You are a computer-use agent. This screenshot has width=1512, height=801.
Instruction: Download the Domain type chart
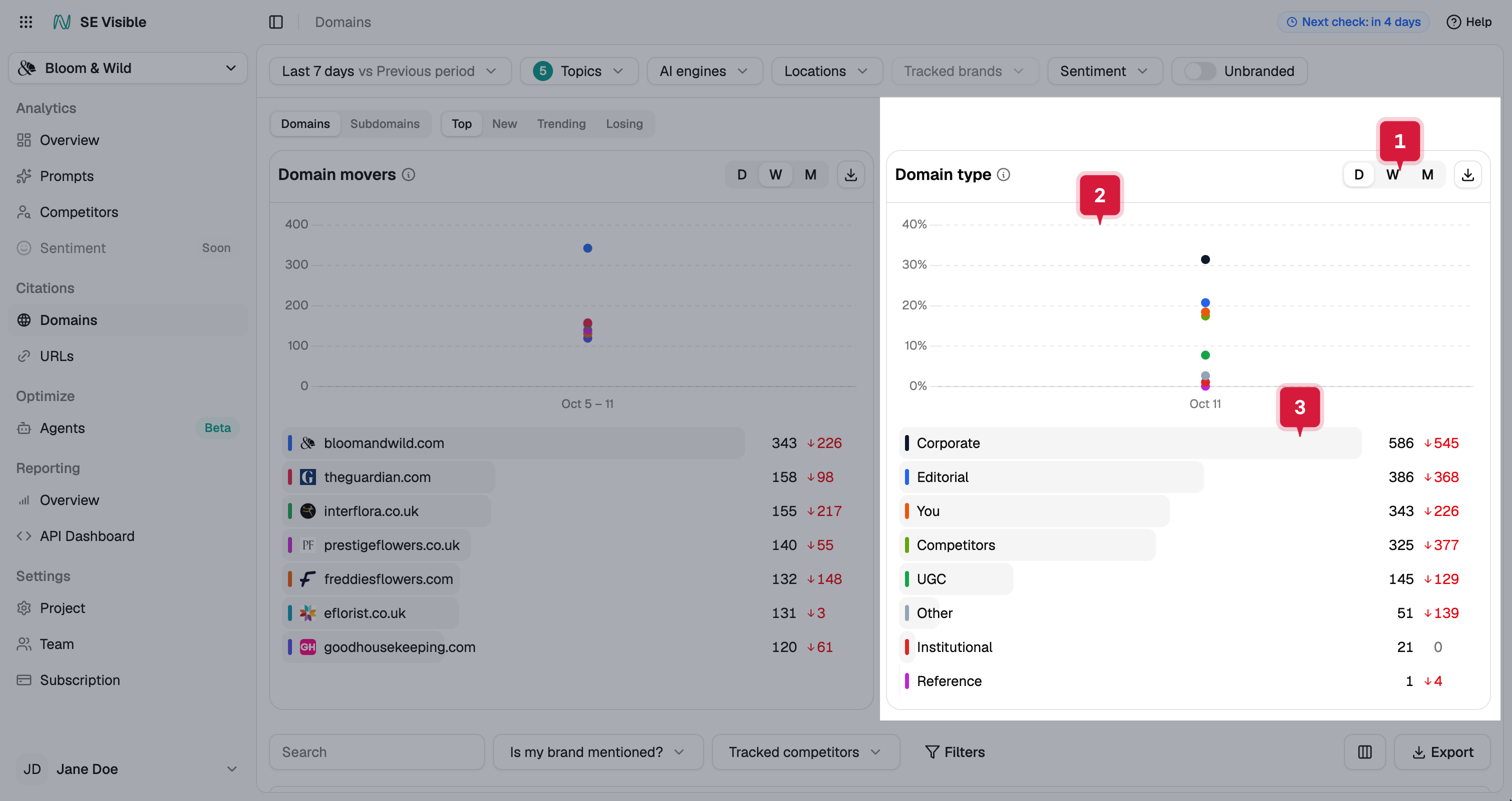click(x=1467, y=175)
